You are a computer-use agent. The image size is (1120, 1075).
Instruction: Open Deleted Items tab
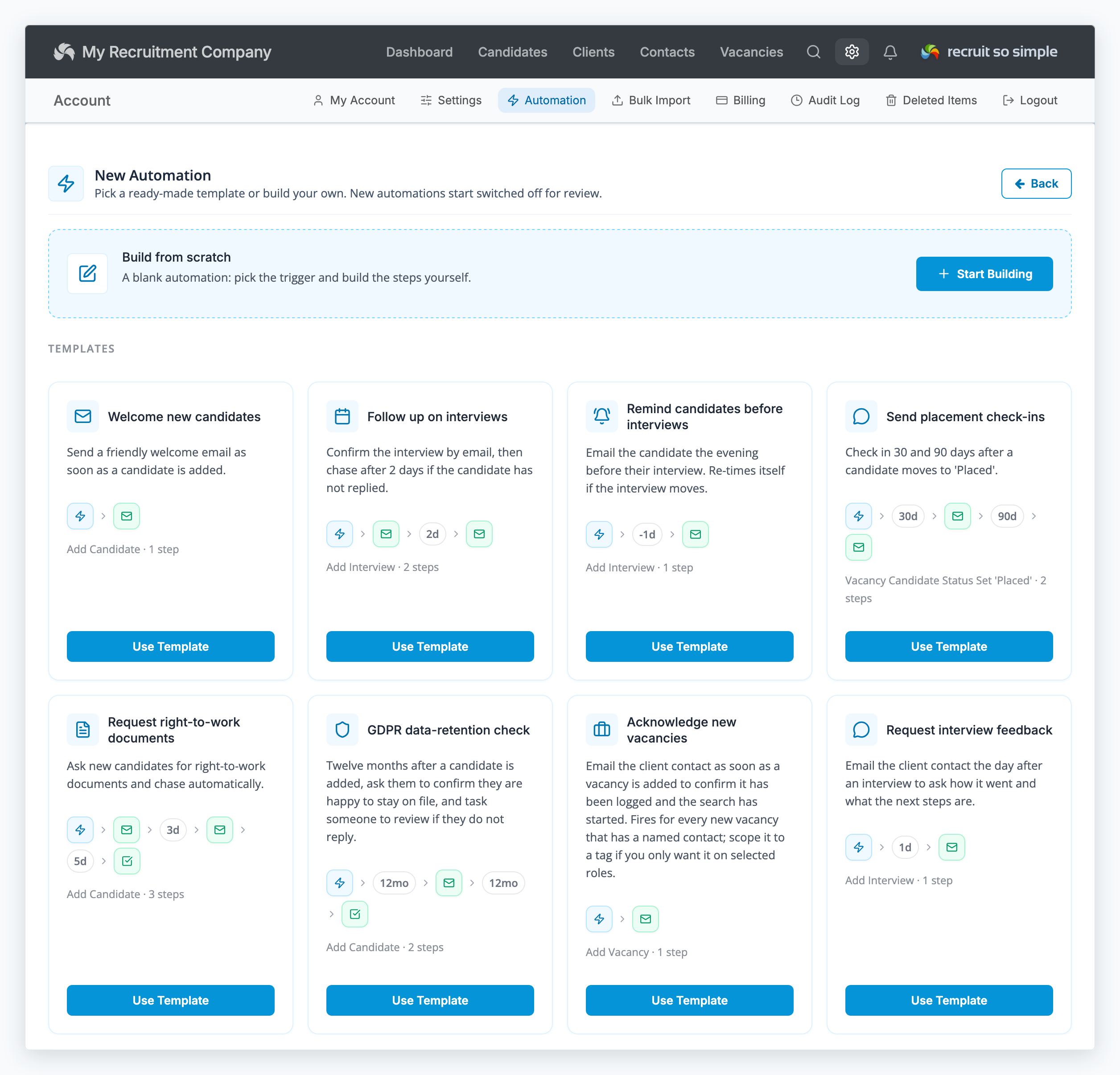tap(931, 101)
